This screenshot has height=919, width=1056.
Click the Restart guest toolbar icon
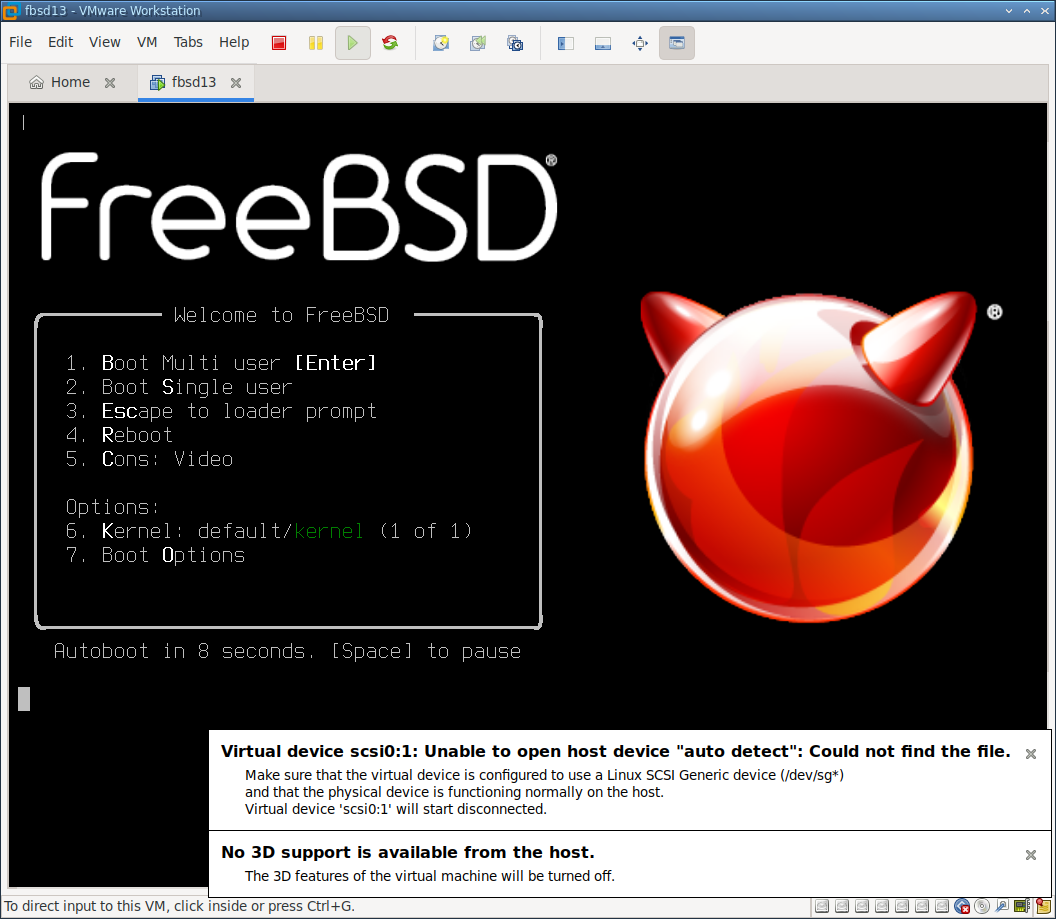pyautogui.click(x=390, y=43)
